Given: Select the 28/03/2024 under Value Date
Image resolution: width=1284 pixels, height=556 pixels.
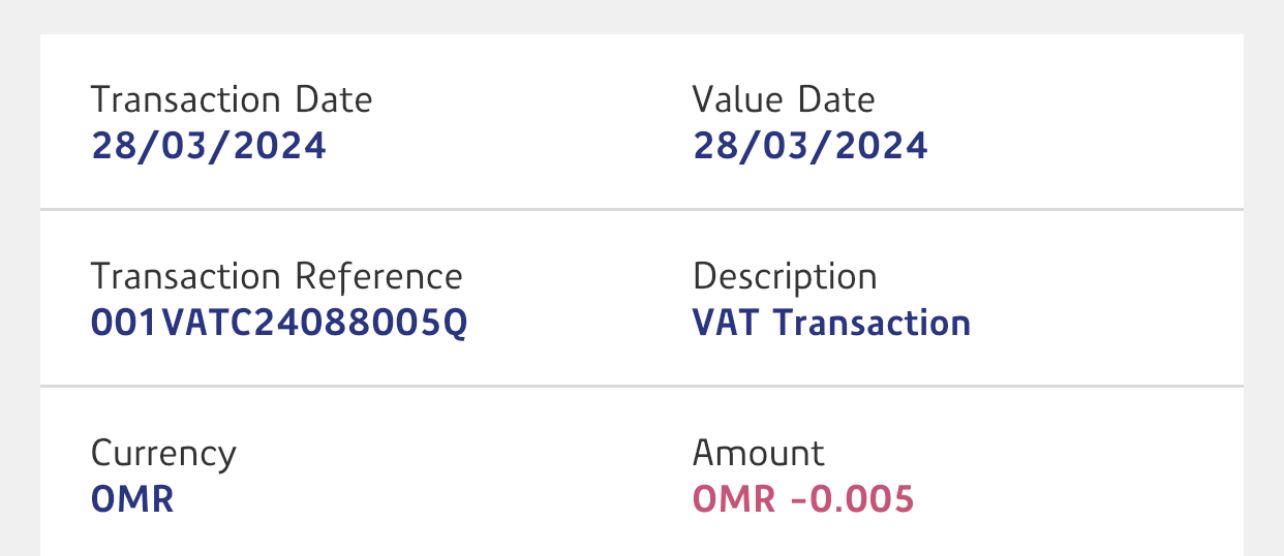Looking at the screenshot, I should coord(810,146).
